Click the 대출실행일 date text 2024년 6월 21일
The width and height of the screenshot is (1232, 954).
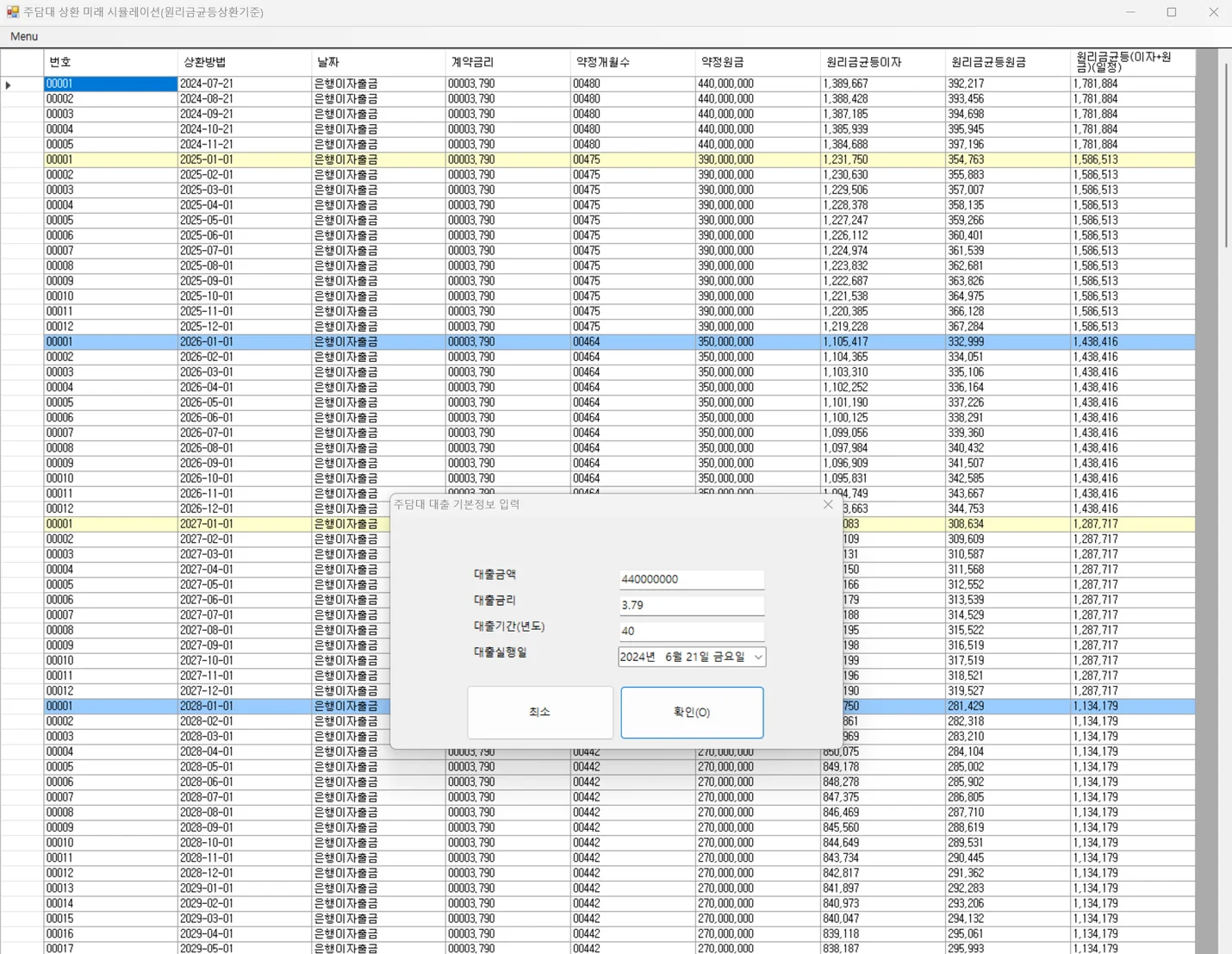[682, 657]
